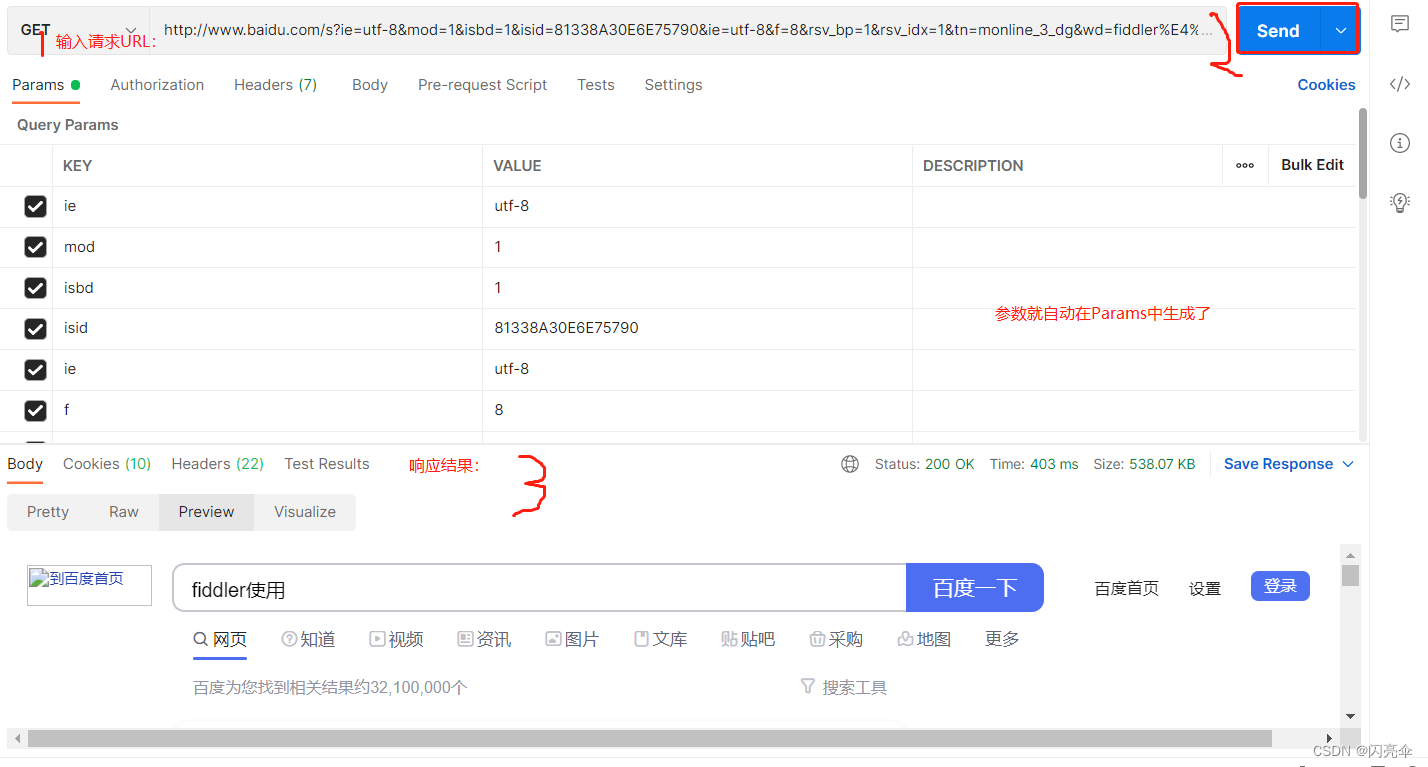Open the 图片 search category
The width and height of the screenshot is (1428, 767).
(x=572, y=639)
